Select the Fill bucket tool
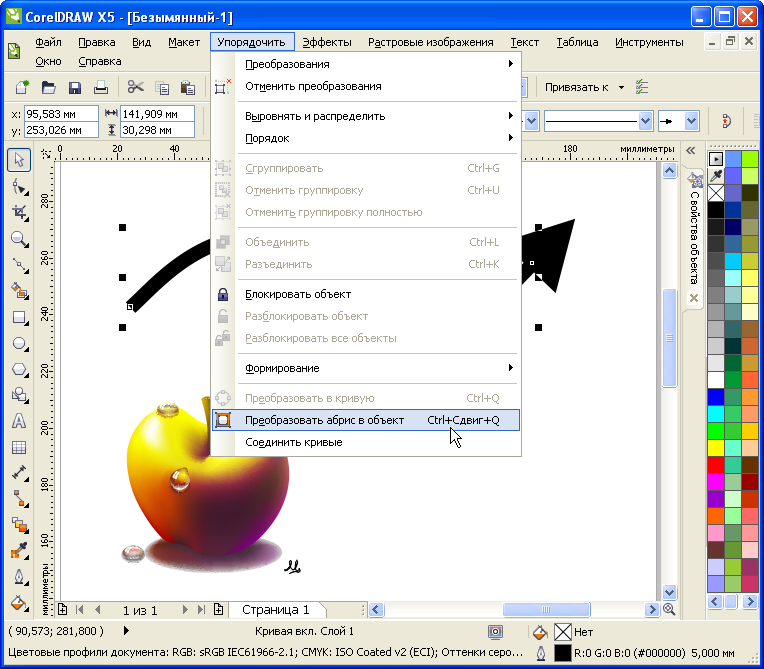The width and height of the screenshot is (764, 669). pos(19,603)
